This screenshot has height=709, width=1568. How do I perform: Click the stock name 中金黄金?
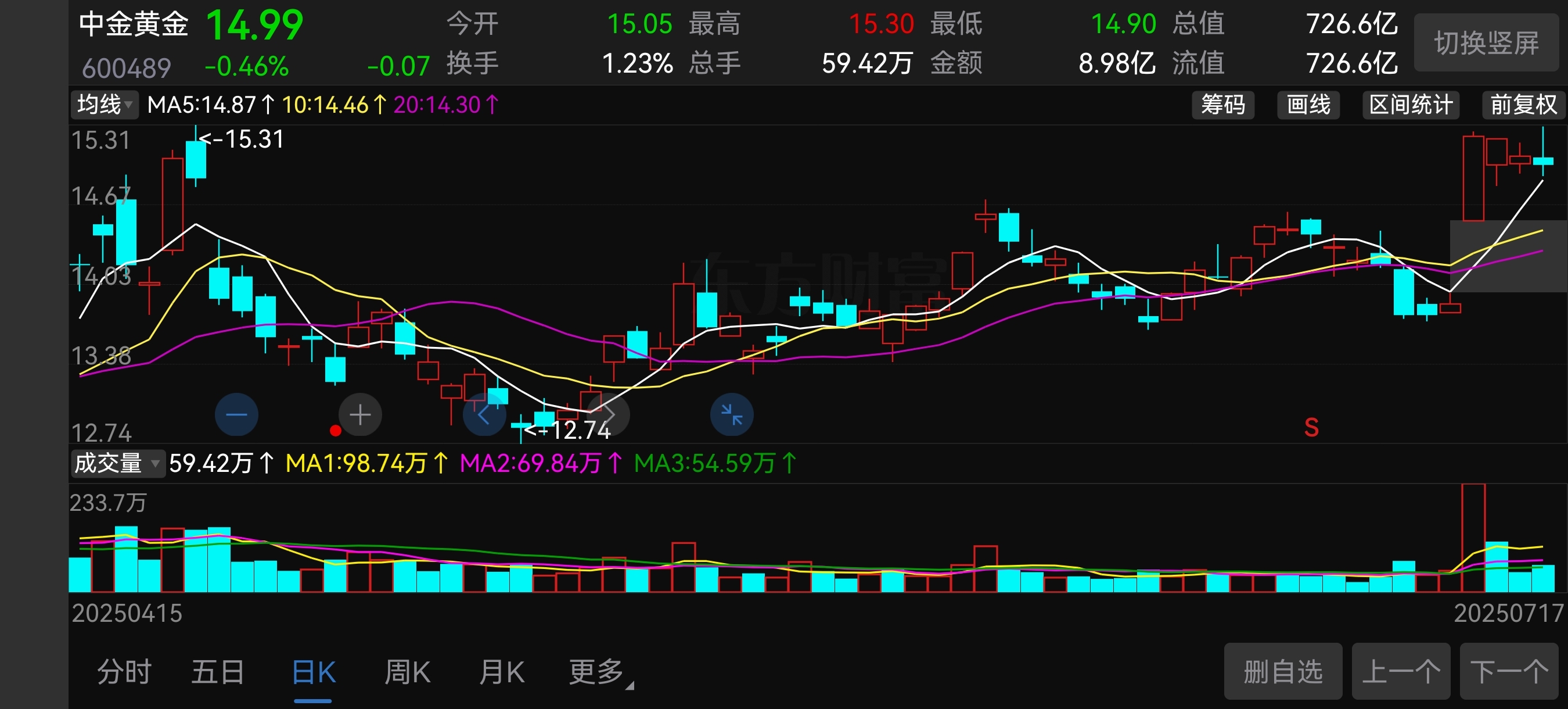tap(134, 24)
